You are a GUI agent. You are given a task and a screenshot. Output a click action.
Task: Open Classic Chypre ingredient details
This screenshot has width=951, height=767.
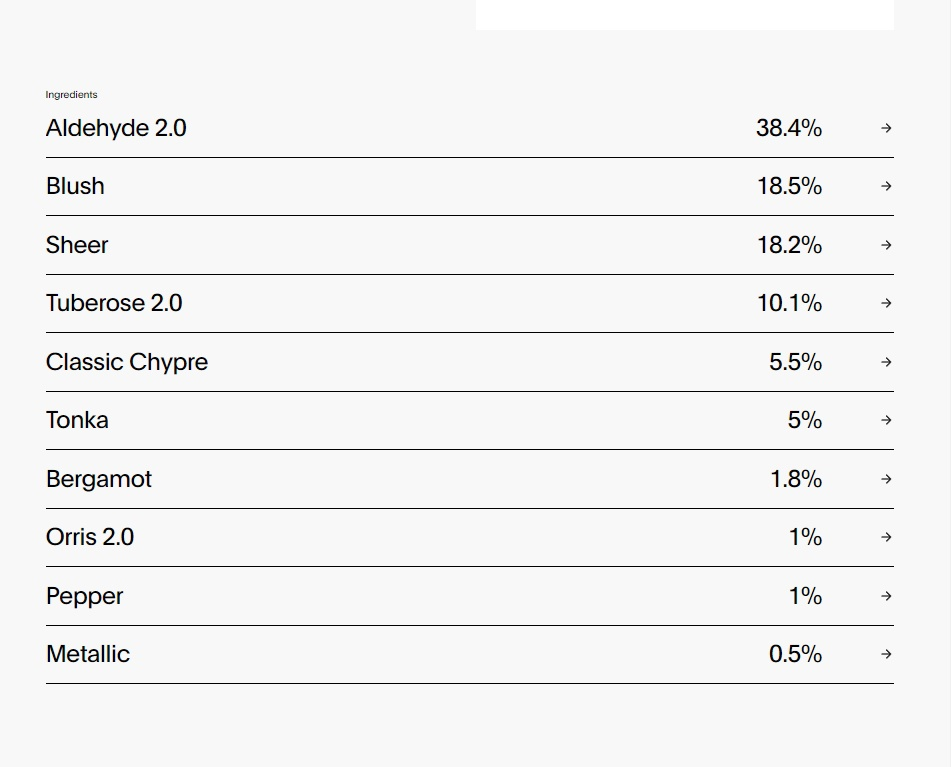click(127, 362)
